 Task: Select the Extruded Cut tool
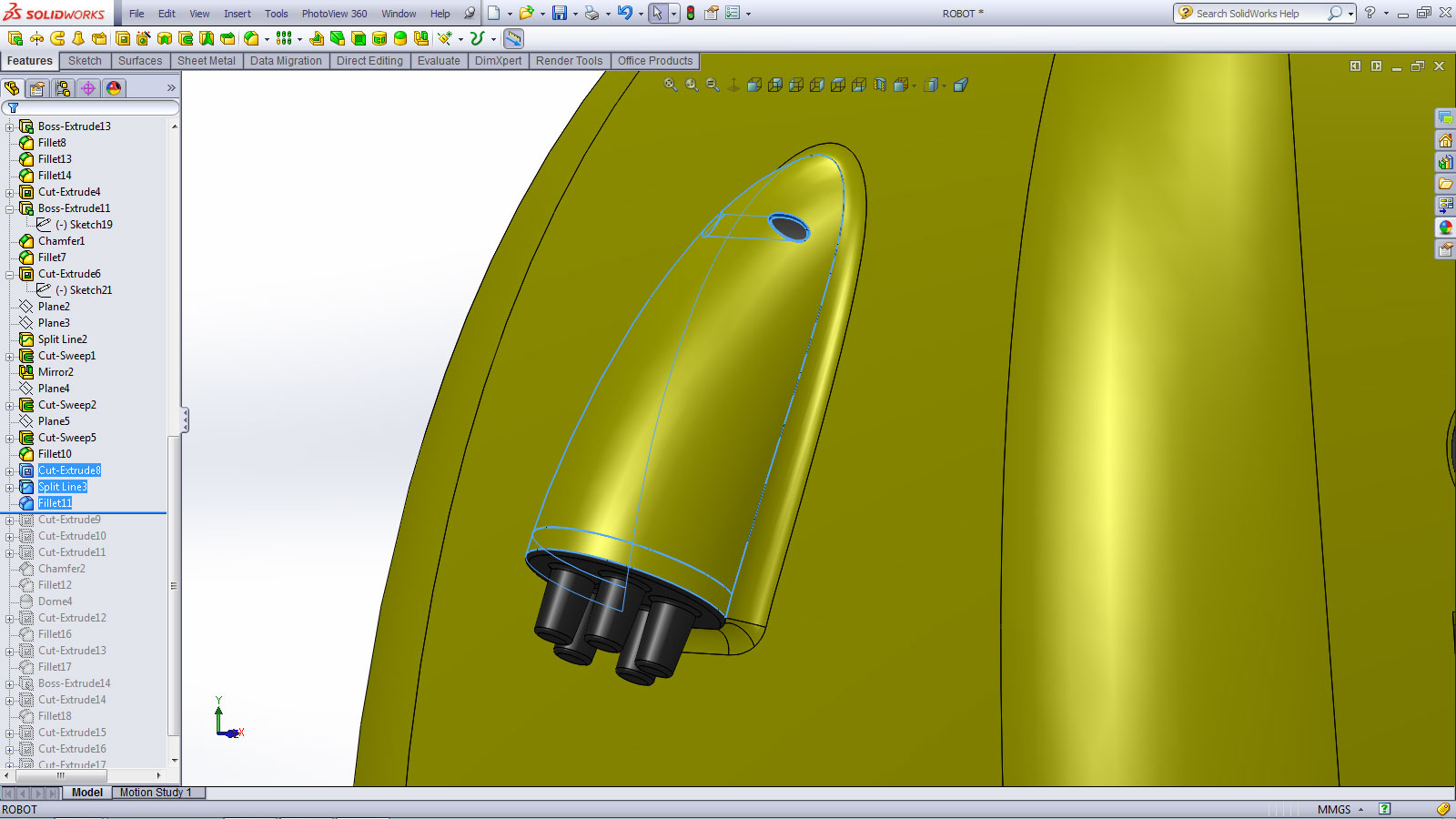[x=123, y=38]
